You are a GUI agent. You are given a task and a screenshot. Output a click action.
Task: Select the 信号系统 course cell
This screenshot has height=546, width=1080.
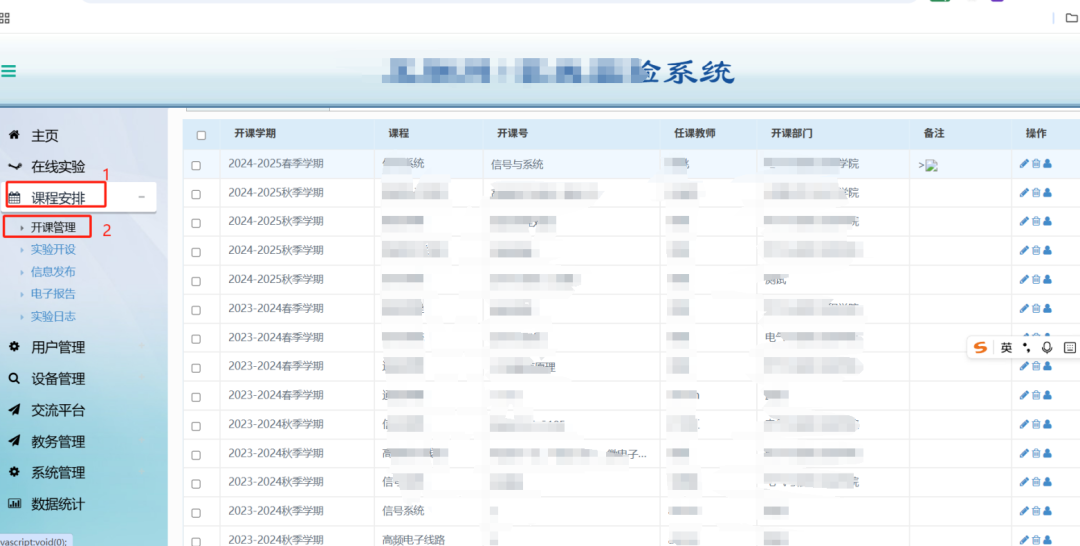pyautogui.click(x=403, y=511)
